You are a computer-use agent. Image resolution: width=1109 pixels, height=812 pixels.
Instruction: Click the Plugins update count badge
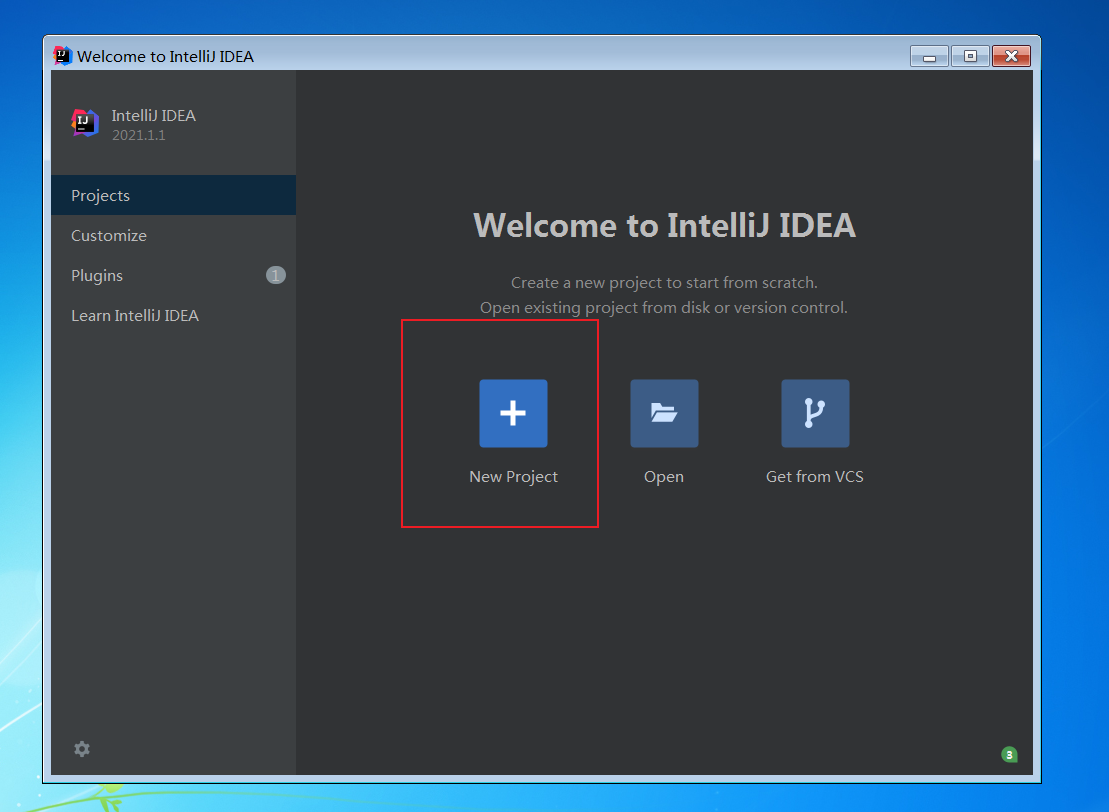tap(276, 275)
